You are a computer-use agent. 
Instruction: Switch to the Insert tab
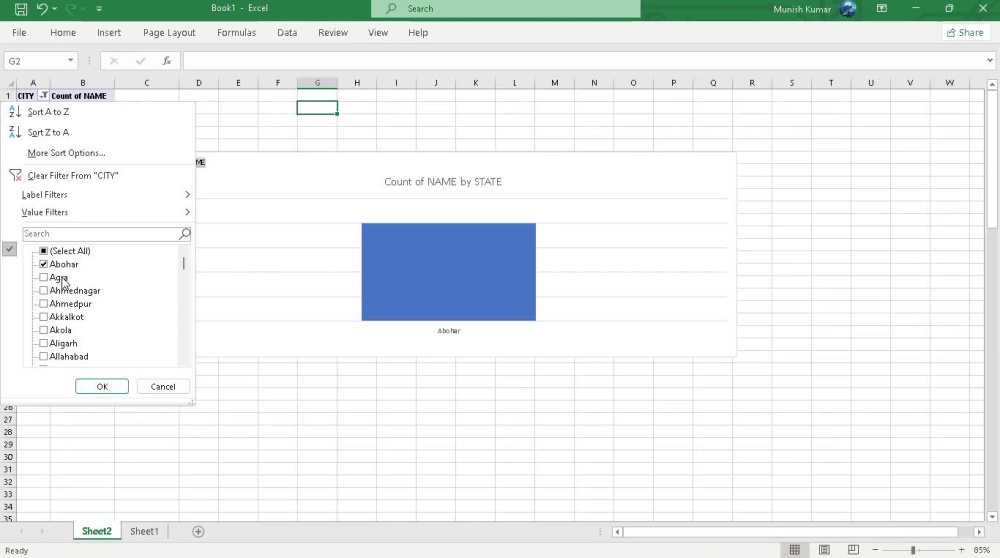tap(108, 33)
